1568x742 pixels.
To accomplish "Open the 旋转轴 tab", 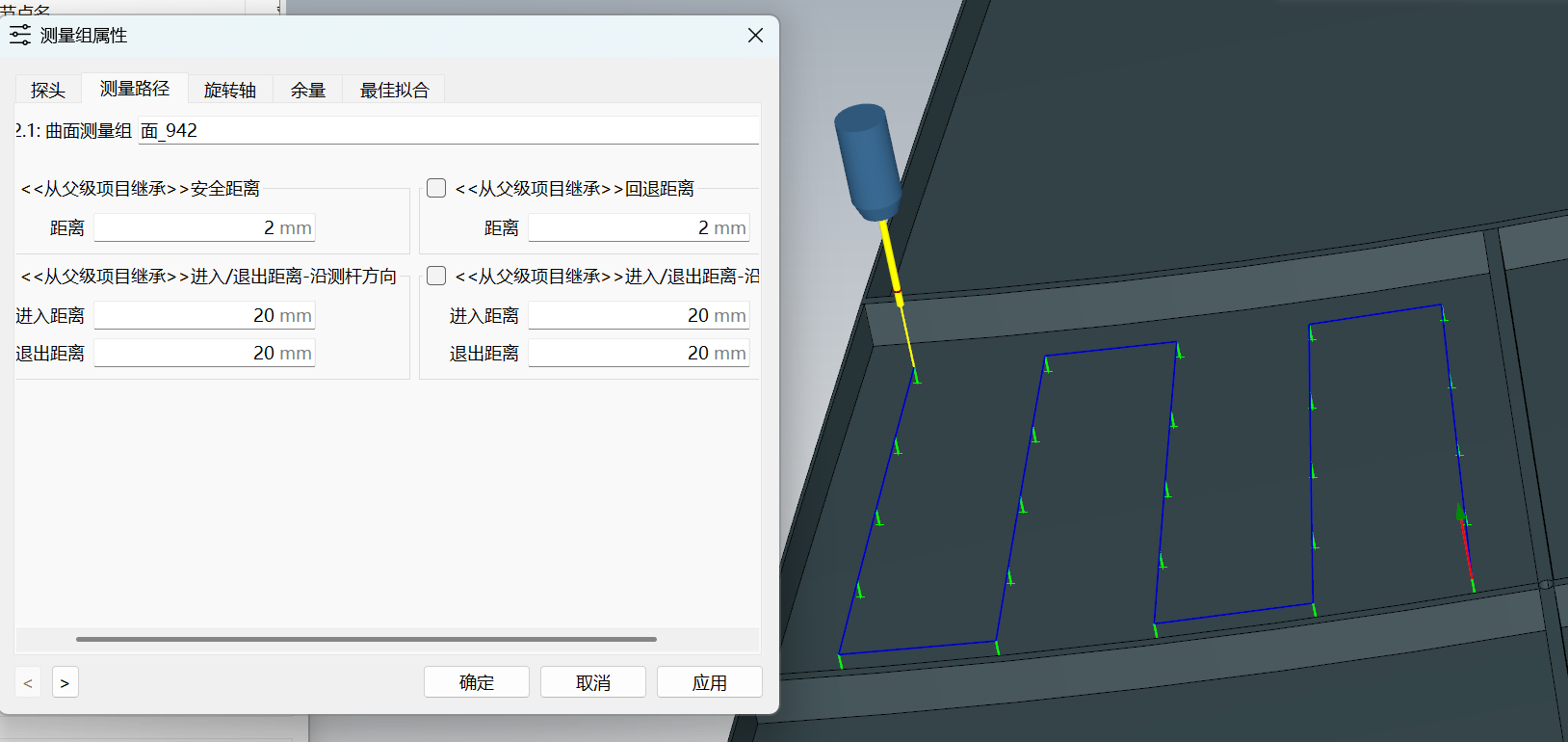I will click(230, 90).
